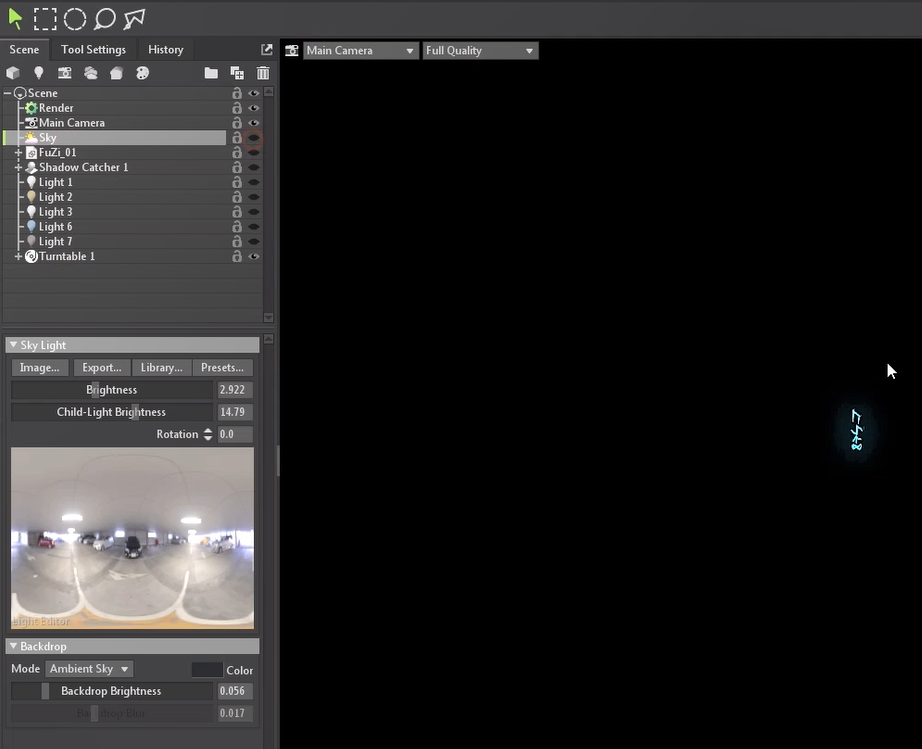Click the duplicate object icon
The image size is (922, 749).
(x=237, y=73)
